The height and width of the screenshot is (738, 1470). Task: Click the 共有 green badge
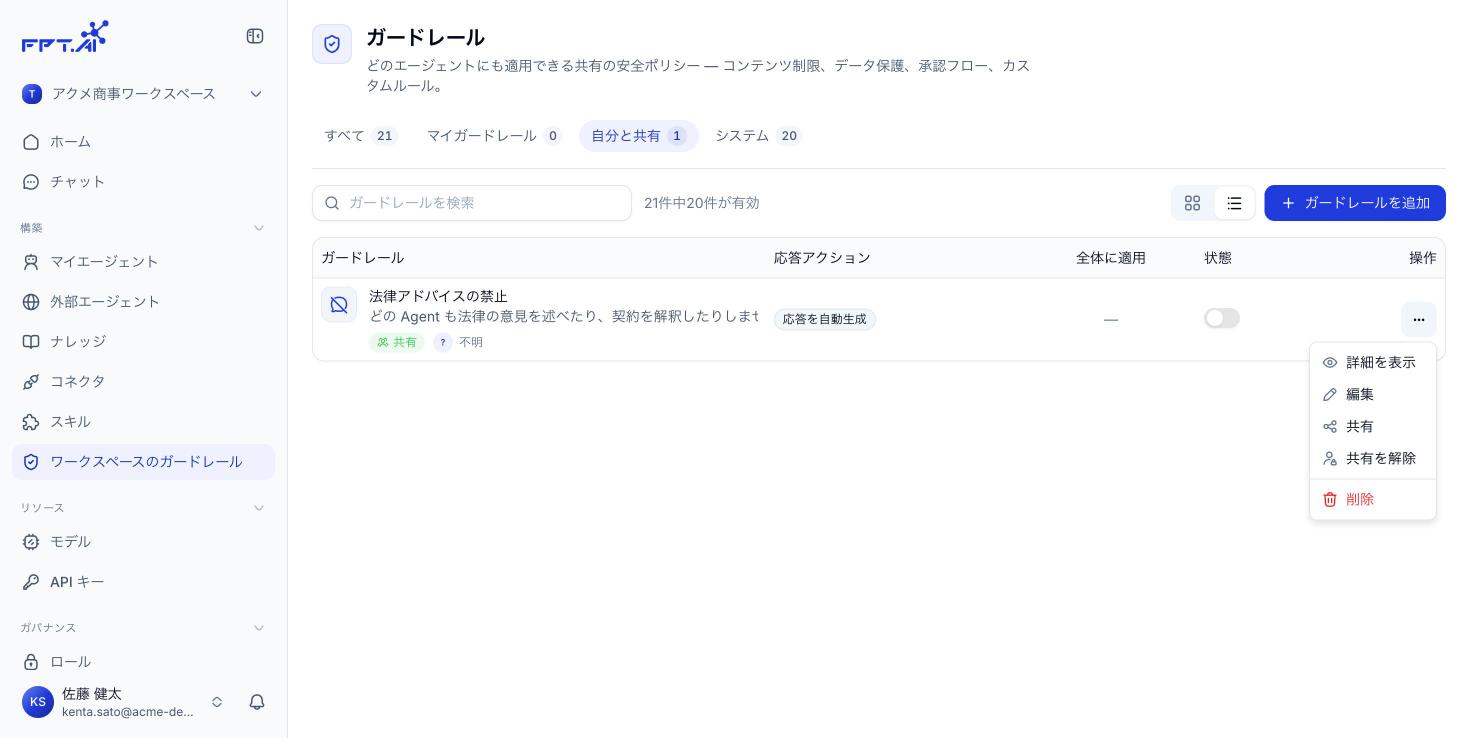click(397, 342)
